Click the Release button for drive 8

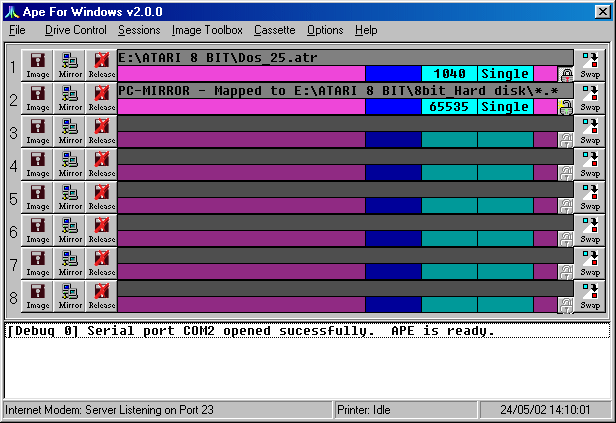(101, 296)
